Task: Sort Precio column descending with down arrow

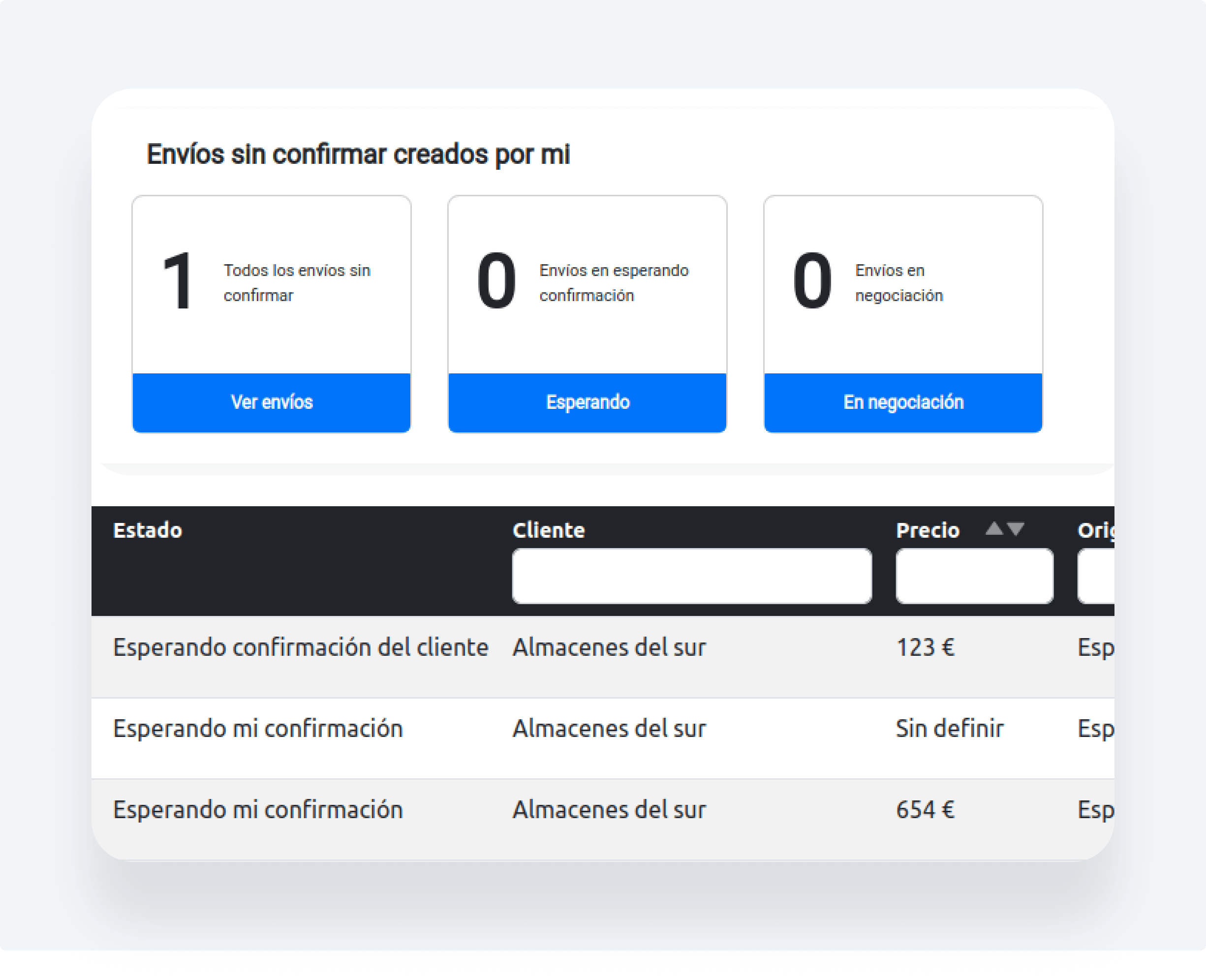Action: tap(1016, 529)
